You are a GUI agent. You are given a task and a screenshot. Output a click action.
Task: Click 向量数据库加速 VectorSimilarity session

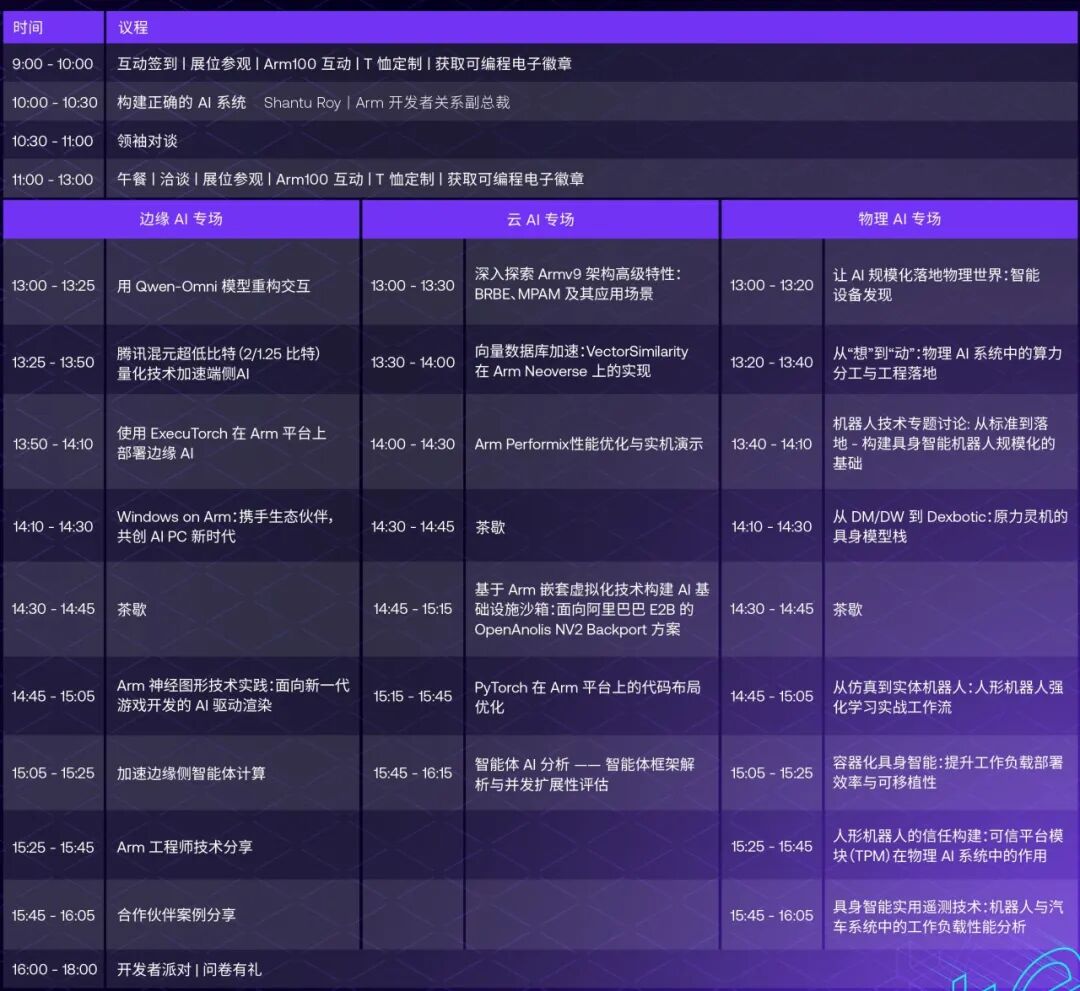(x=581, y=361)
